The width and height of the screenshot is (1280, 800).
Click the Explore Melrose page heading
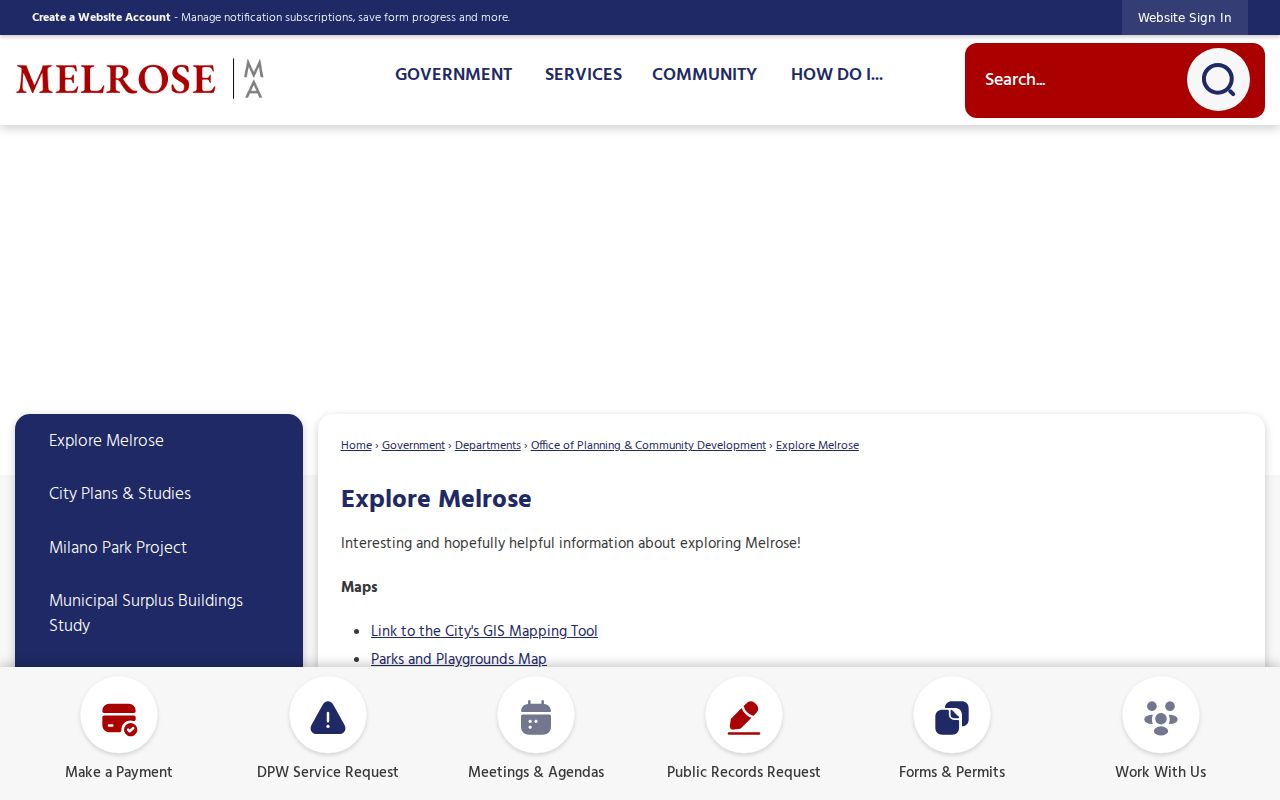436,499
